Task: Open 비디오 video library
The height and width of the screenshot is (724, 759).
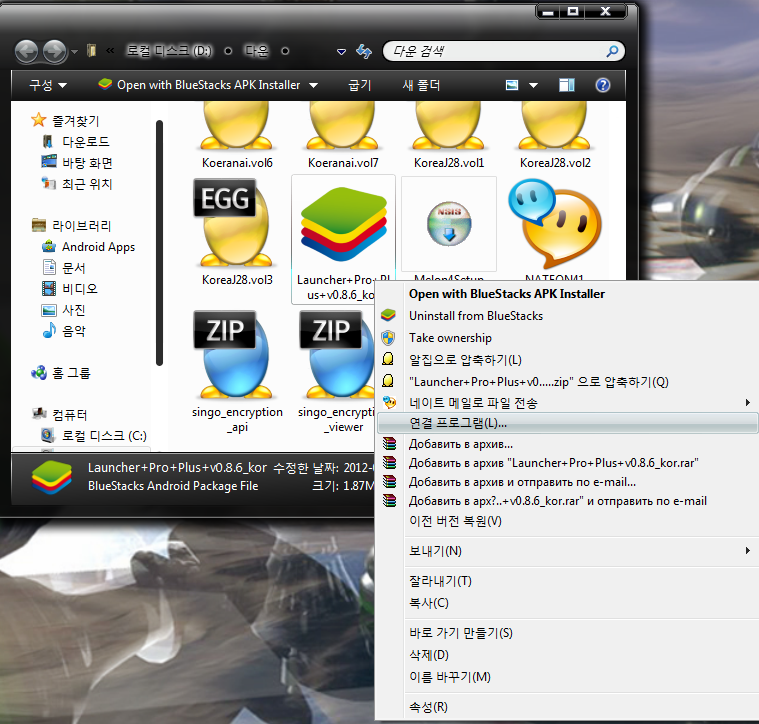Action: (70, 289)
